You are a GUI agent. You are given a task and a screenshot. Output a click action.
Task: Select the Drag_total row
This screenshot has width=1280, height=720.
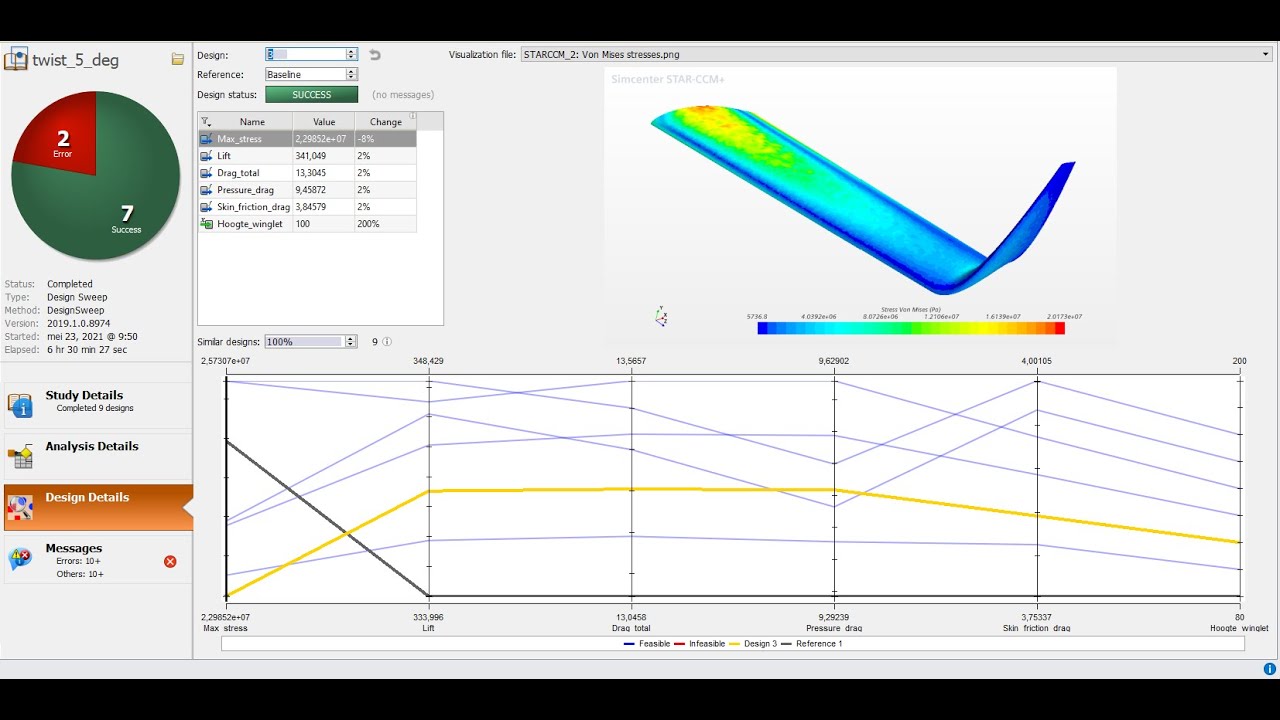[x=307, y=173]
